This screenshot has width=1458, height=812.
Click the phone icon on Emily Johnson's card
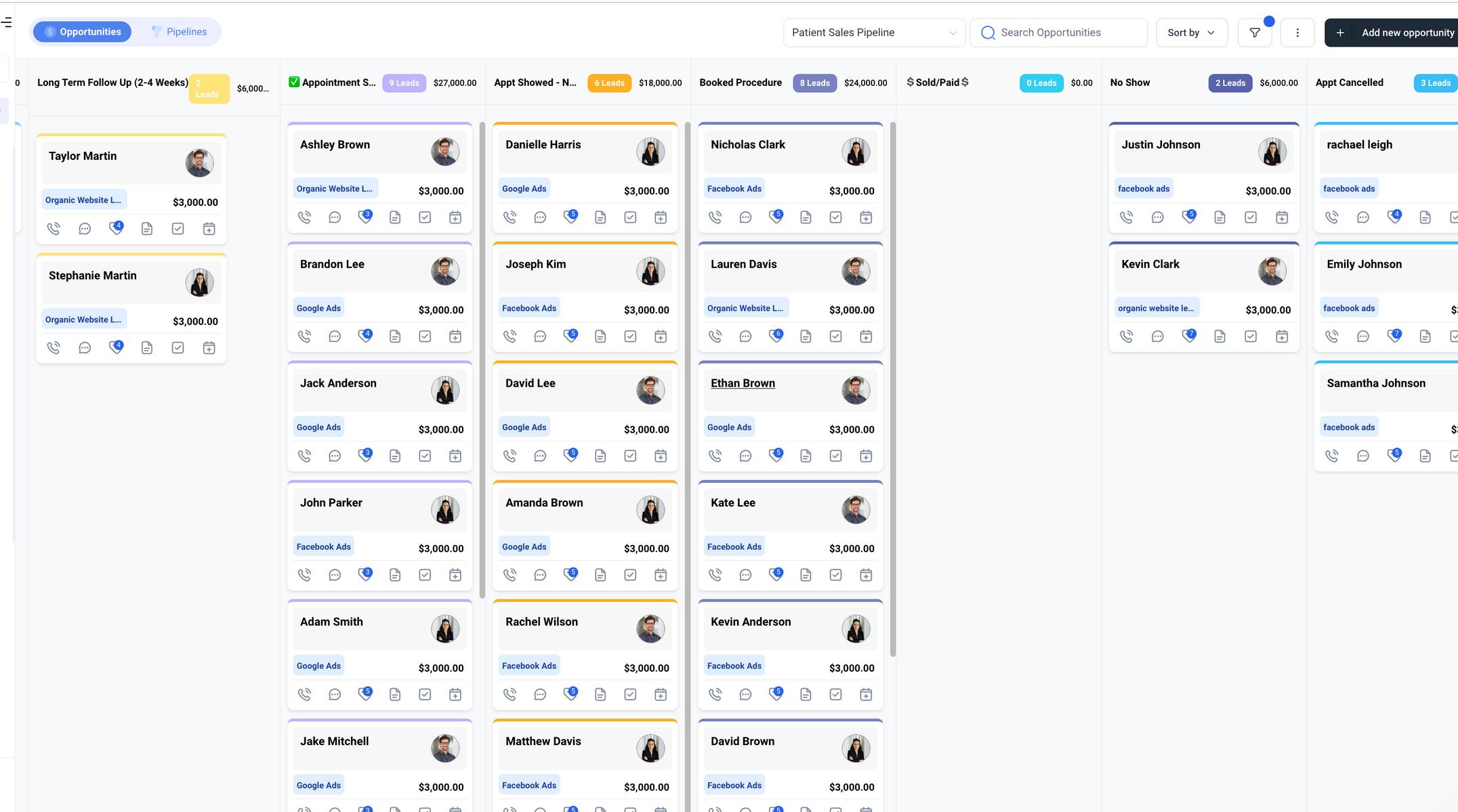point(1332,336)
